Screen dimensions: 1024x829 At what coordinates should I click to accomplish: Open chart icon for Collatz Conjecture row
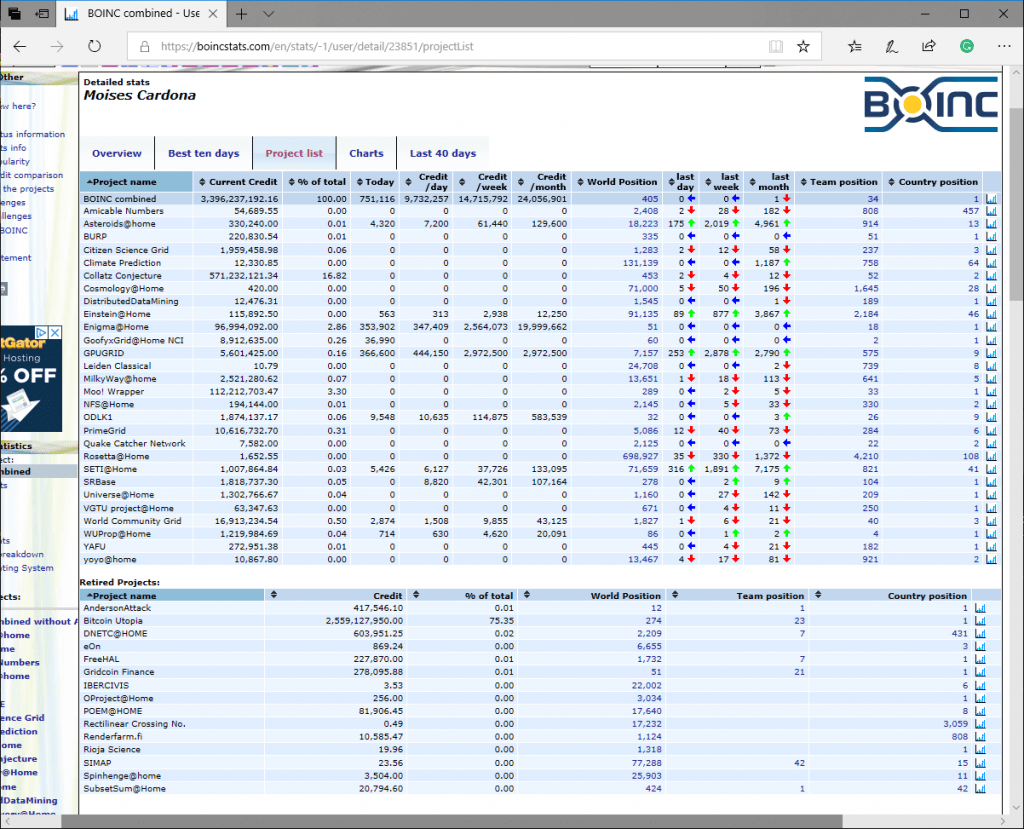point(991,276)
